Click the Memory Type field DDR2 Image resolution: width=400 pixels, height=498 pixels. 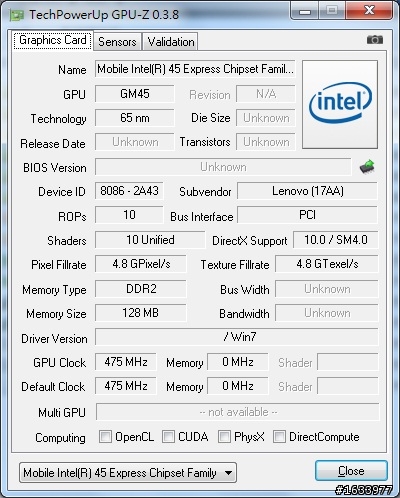(x=141, y=289)
